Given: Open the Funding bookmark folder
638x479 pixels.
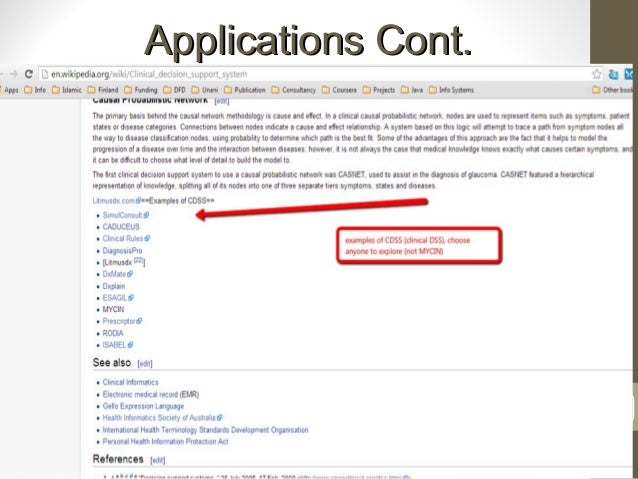Looking at the screenshot, I should [x=141, y=90].
